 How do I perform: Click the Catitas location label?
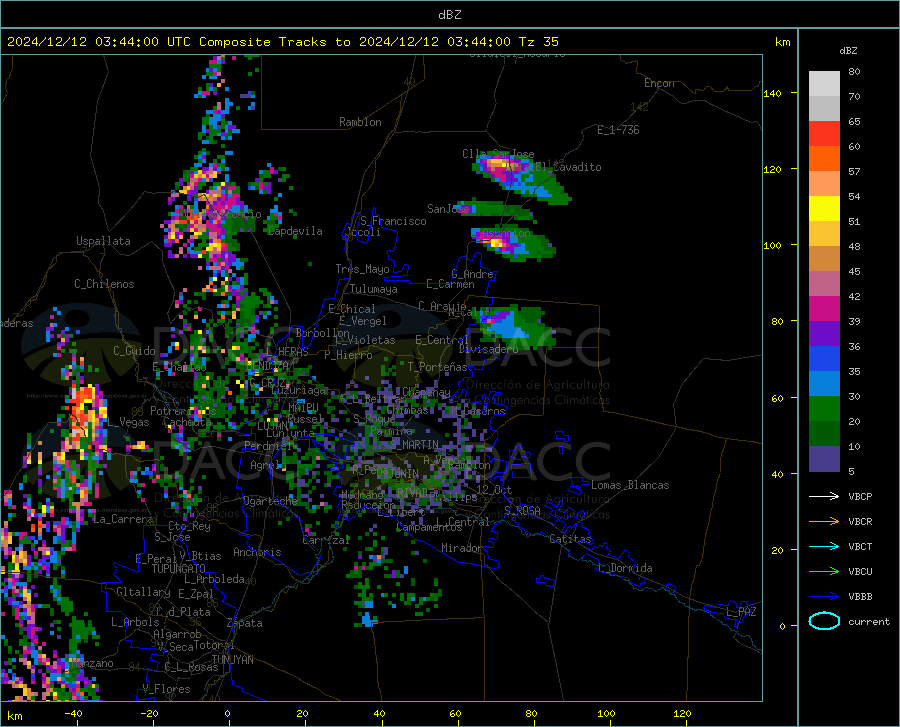tap(571, 539)
